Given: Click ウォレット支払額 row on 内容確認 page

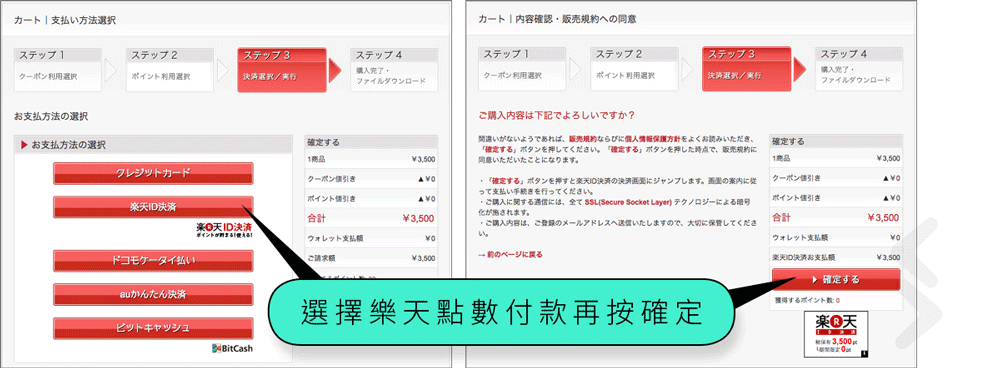Looking at the screenshot, I should [835, 238].
